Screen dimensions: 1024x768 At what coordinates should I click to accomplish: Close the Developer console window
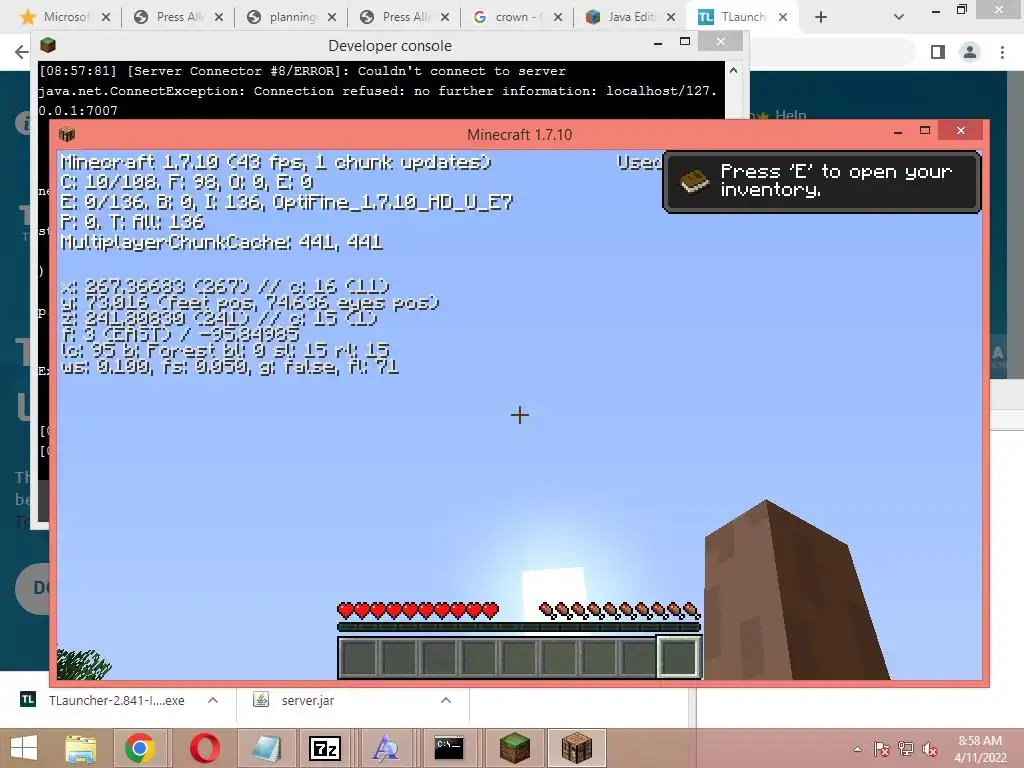[720, 42]
